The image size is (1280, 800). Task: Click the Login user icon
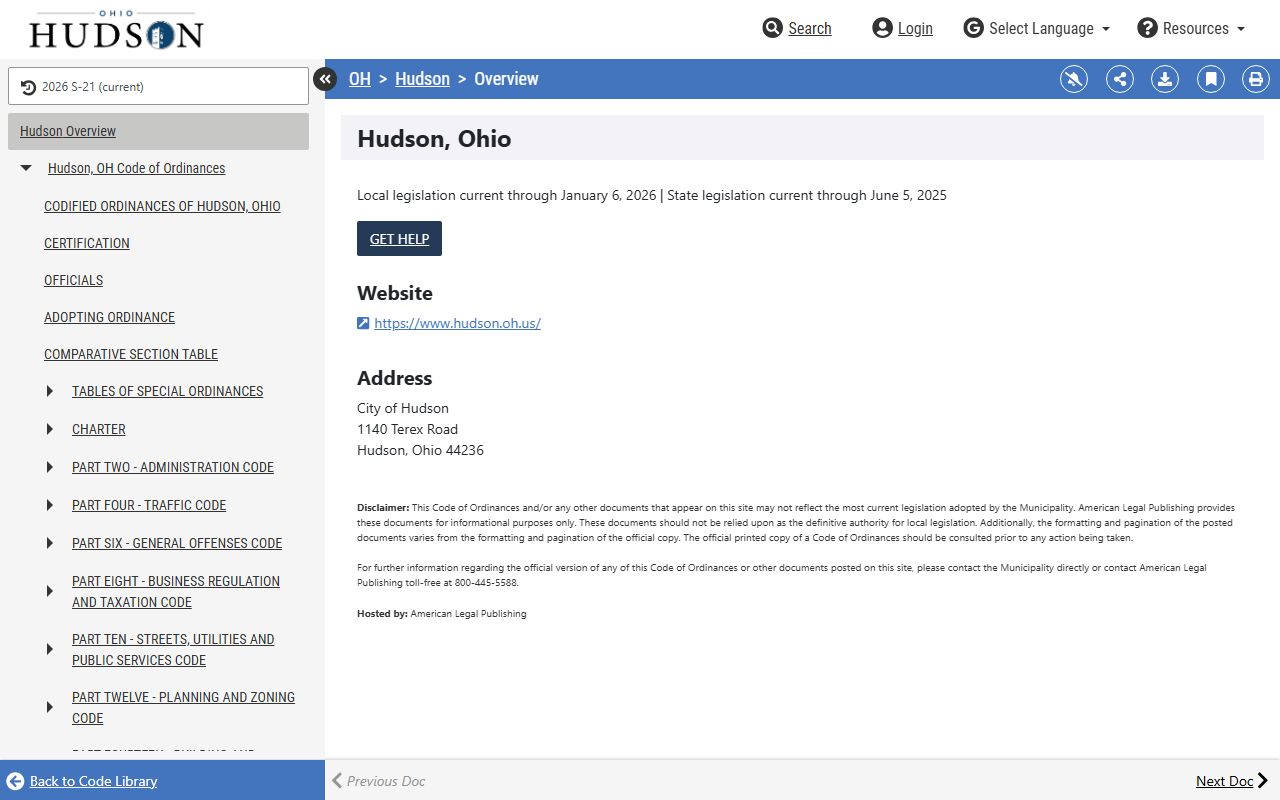[882, 28]
